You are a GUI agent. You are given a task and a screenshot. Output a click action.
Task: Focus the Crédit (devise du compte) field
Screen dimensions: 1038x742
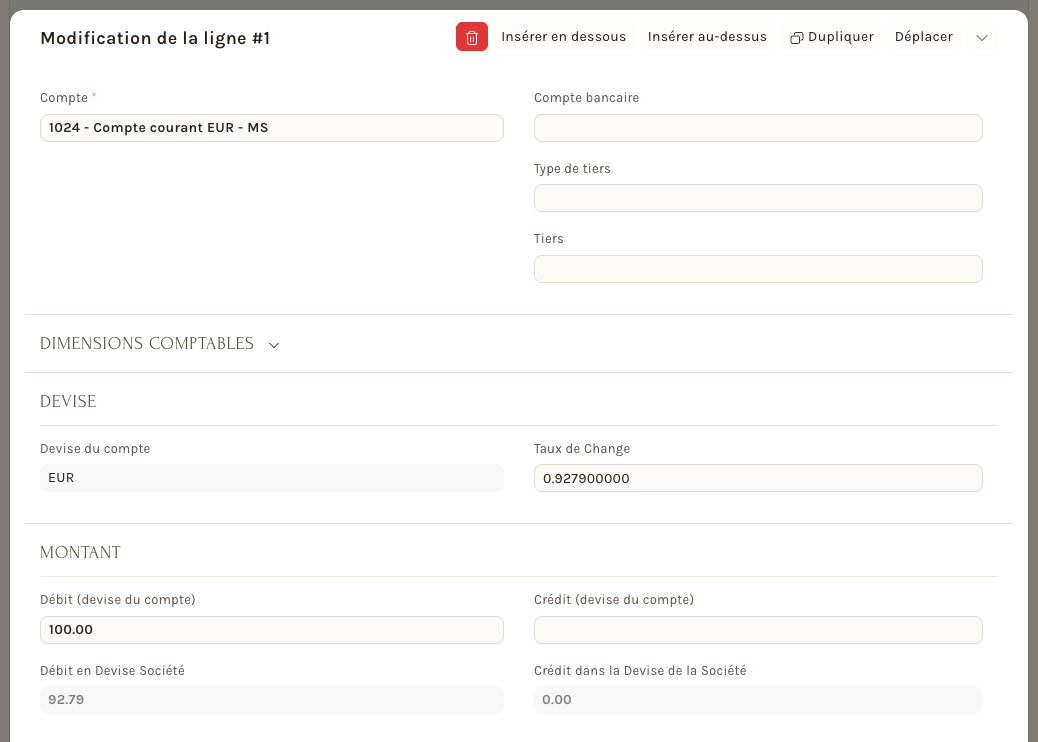(x=758, y=629)
